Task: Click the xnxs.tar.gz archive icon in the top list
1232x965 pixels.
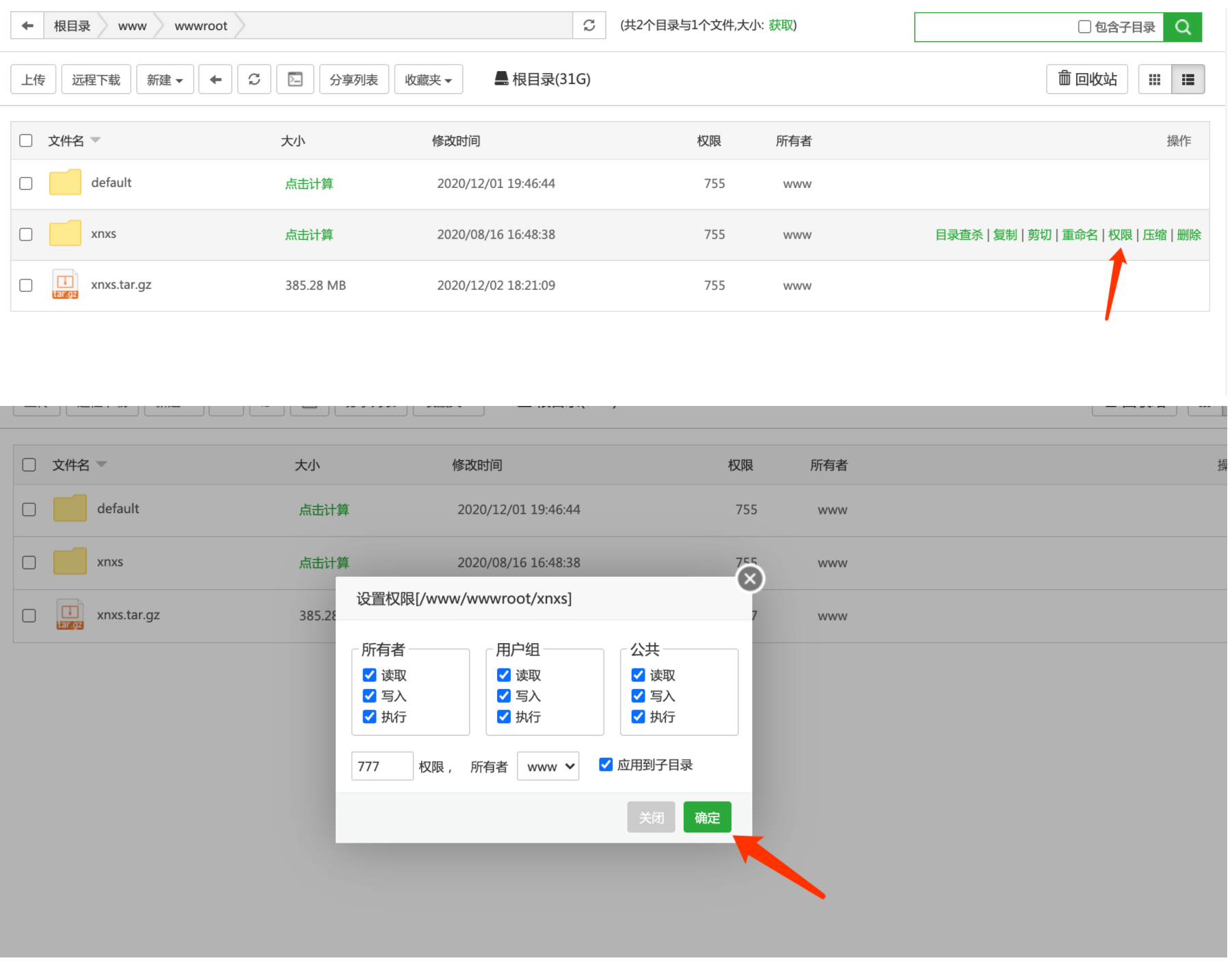Action: coord(66,285)
